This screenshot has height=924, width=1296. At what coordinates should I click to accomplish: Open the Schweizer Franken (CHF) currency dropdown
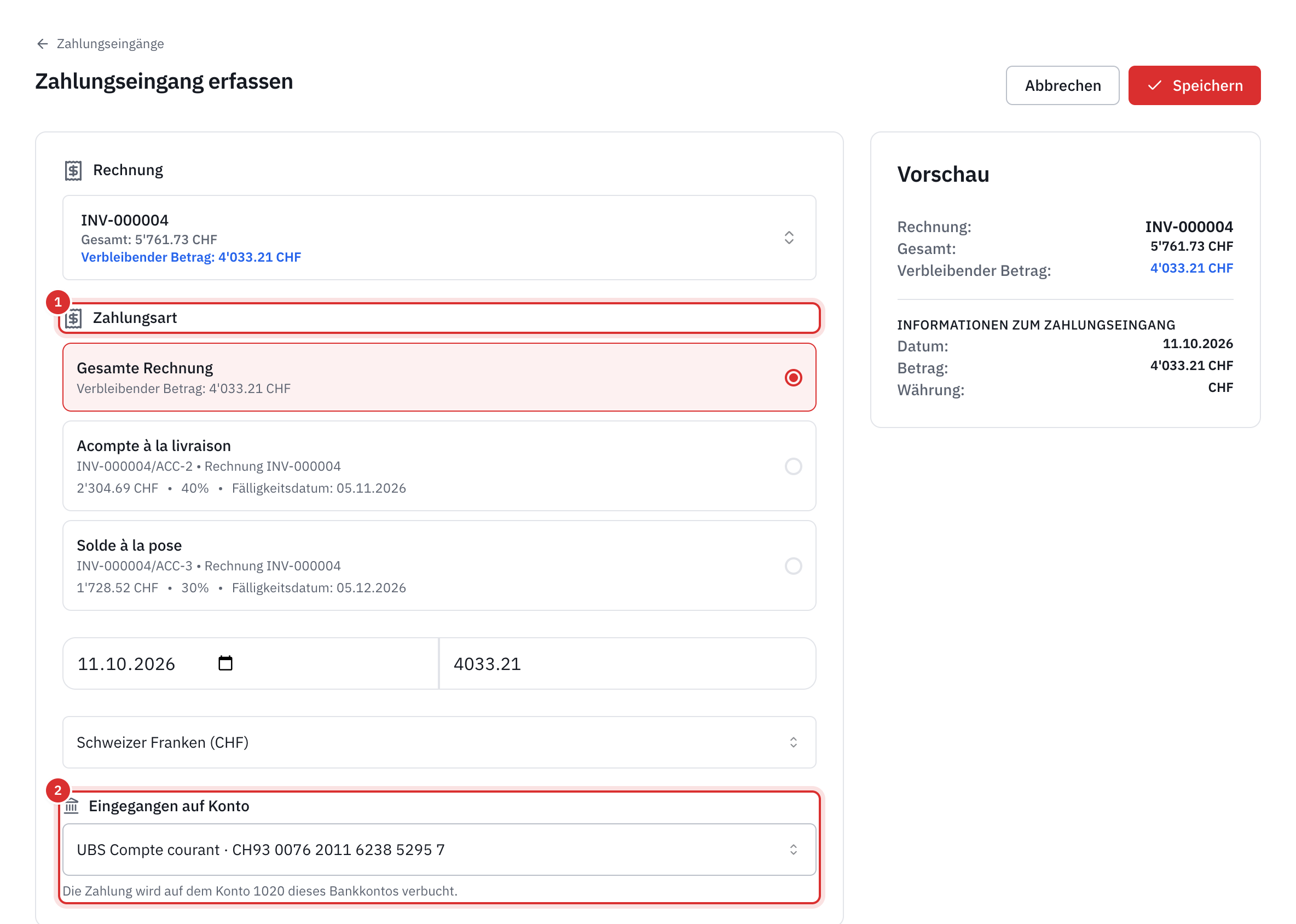click(438, 742)
